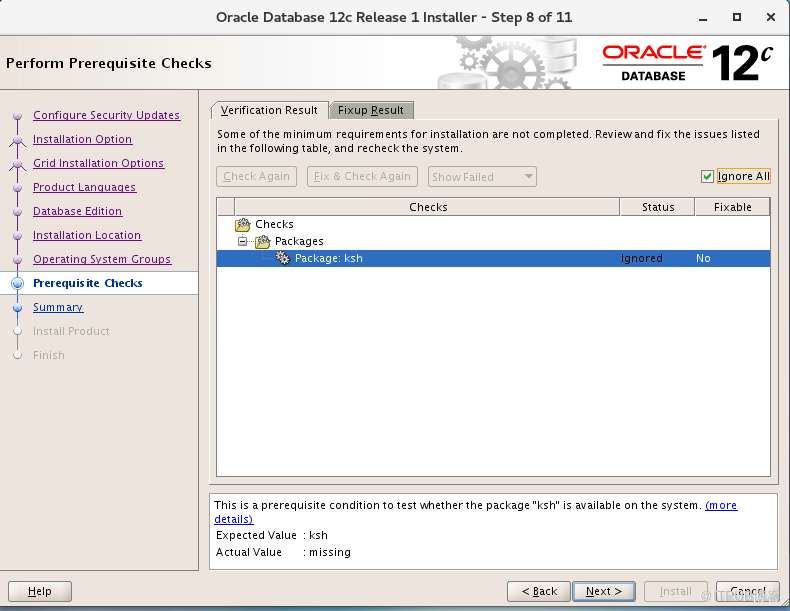This screenshot has height=611, width=790.
Task: Click the Prerequisite Checks step bullet
Action: coord(18,283)
